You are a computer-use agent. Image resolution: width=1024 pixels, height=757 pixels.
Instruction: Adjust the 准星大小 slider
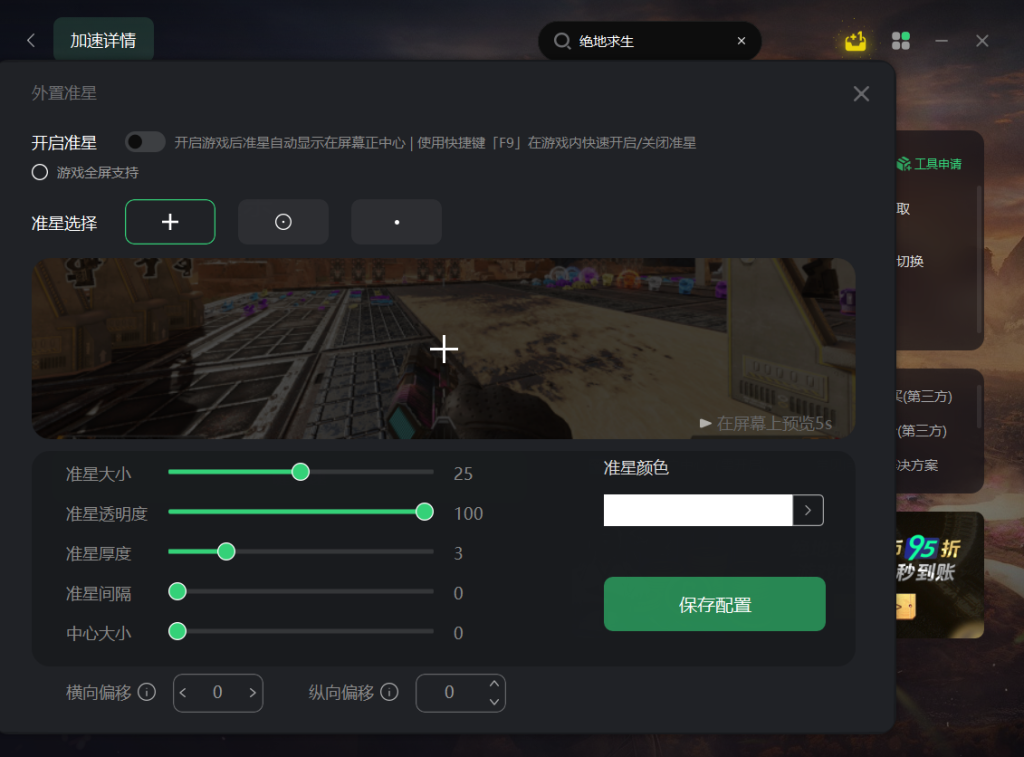point(300,472)
